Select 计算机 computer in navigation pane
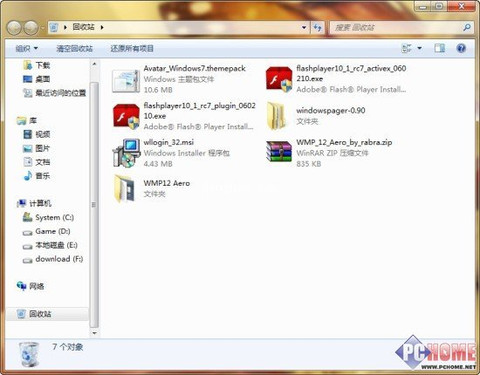This screenshot has height=375, width=480. pyautogui.click(x=34, y=203)
